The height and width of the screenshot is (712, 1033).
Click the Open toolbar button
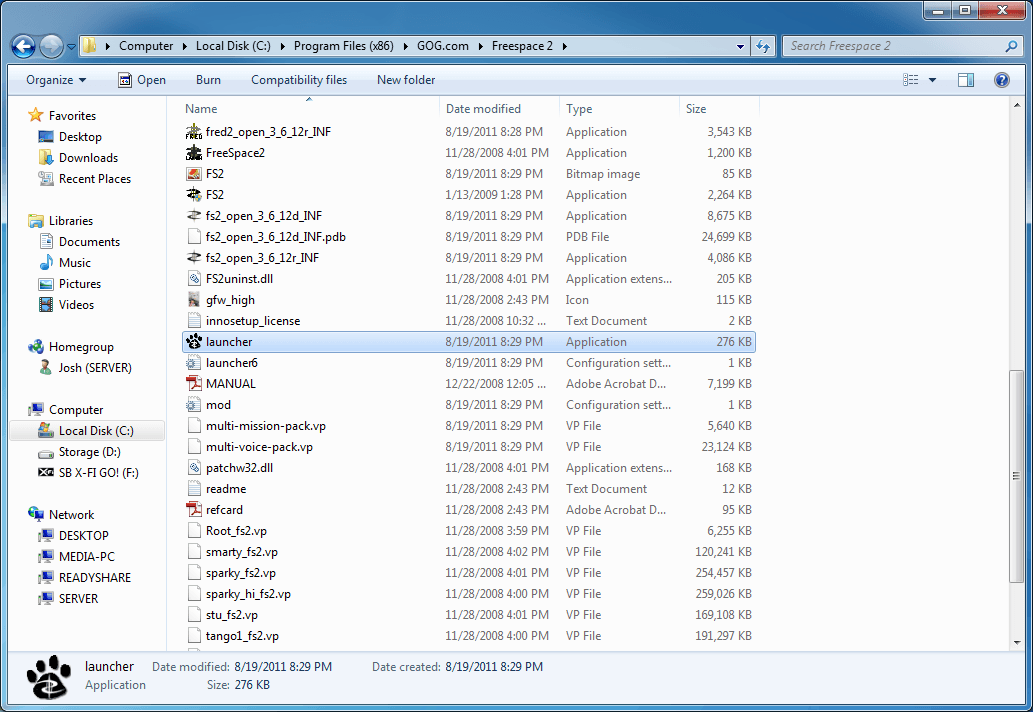[x=142, y=80]
